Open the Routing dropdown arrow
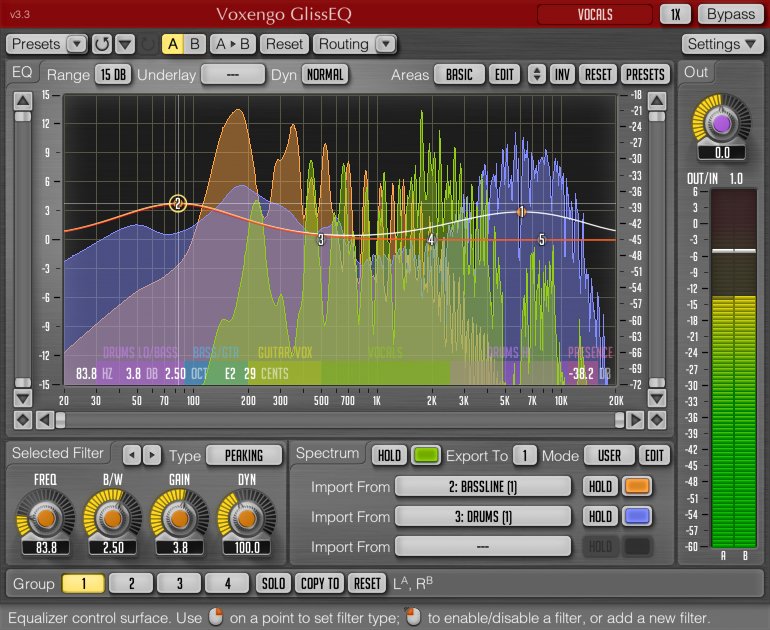The width and height of the screenshot is (770, 630). [x=386, y=44]
